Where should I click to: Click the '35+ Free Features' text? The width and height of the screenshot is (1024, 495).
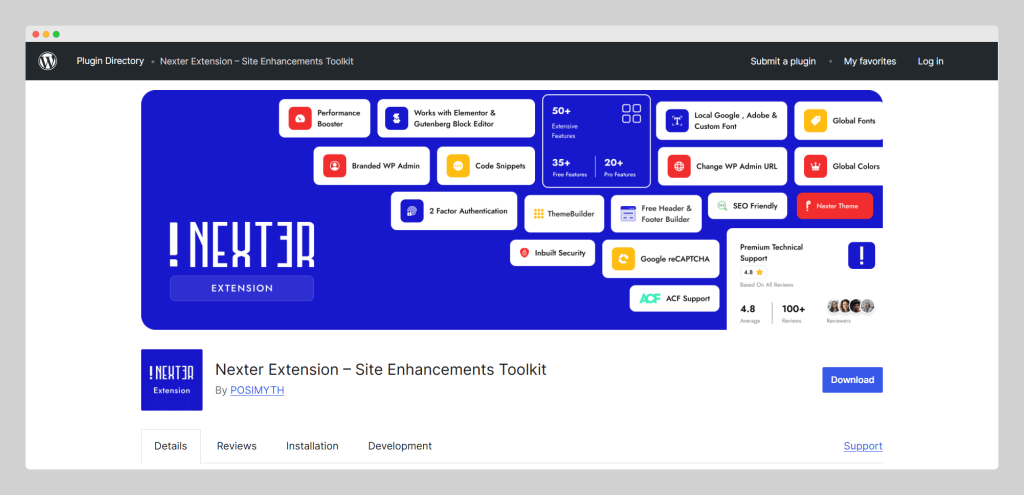[569, 167]
